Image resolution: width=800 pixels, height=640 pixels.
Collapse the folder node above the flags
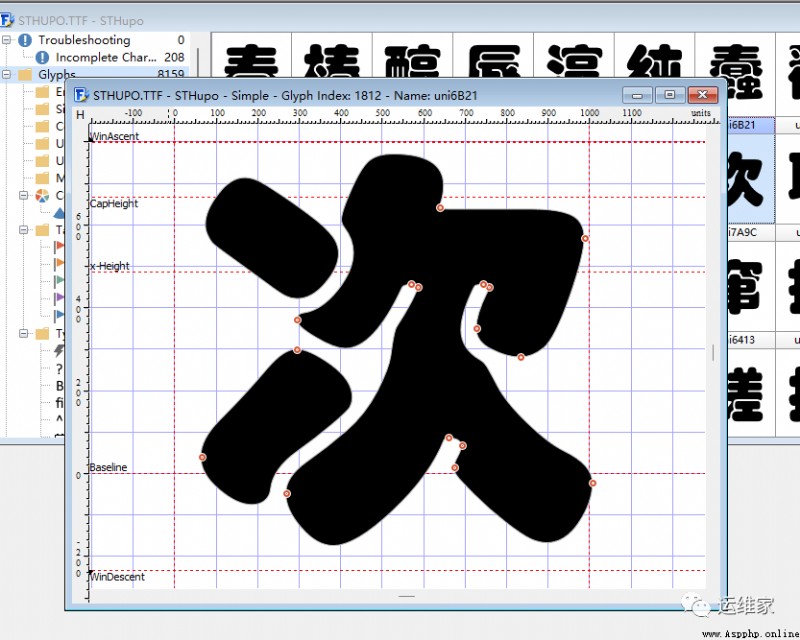(x=23, y=230)
